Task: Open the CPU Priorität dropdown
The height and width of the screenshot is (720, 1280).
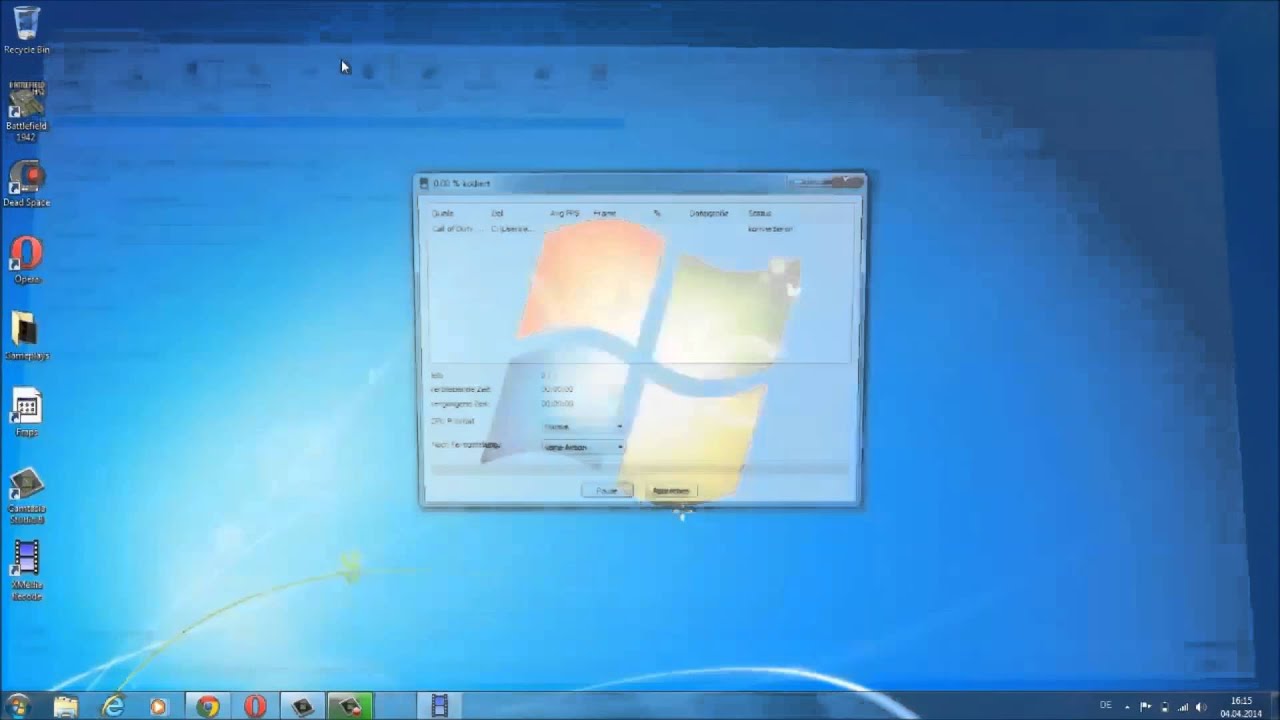Action: [x=584, y=427]
